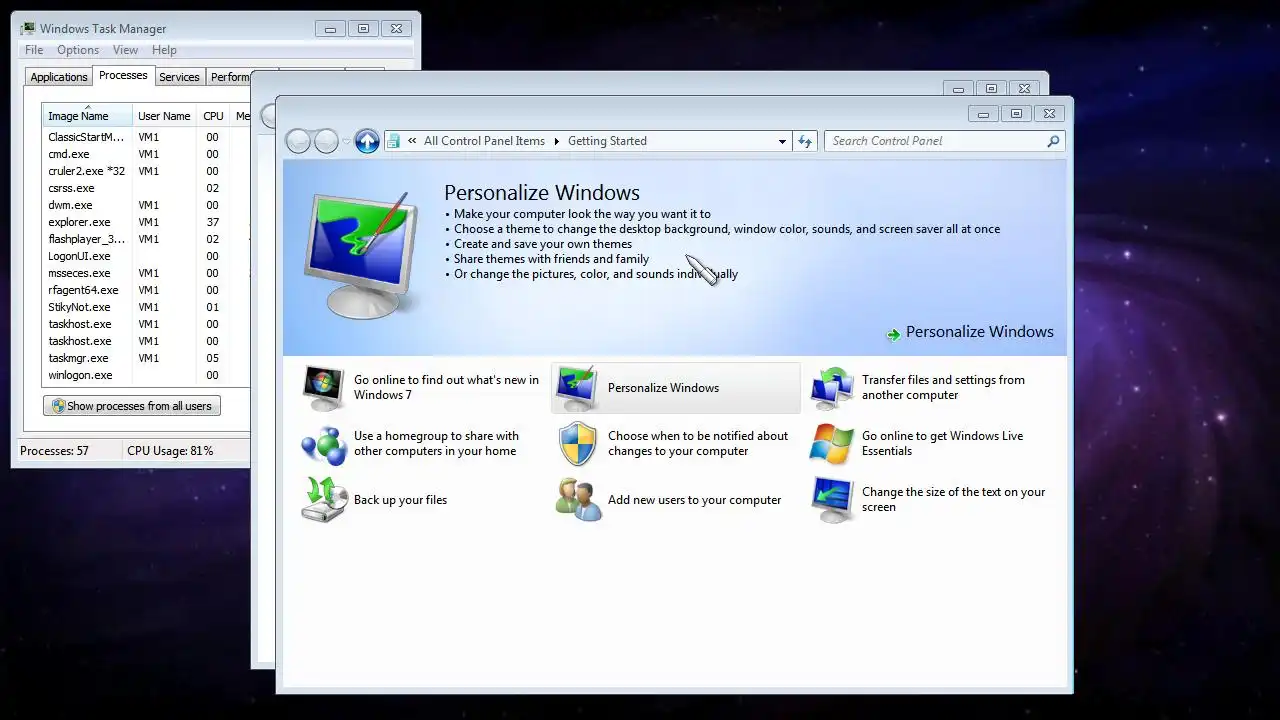Image resolution: width=1280 pixels, height=720 pixels.
Task: Select the cruler2.exe *32 process row
Action: click(145, 171)
